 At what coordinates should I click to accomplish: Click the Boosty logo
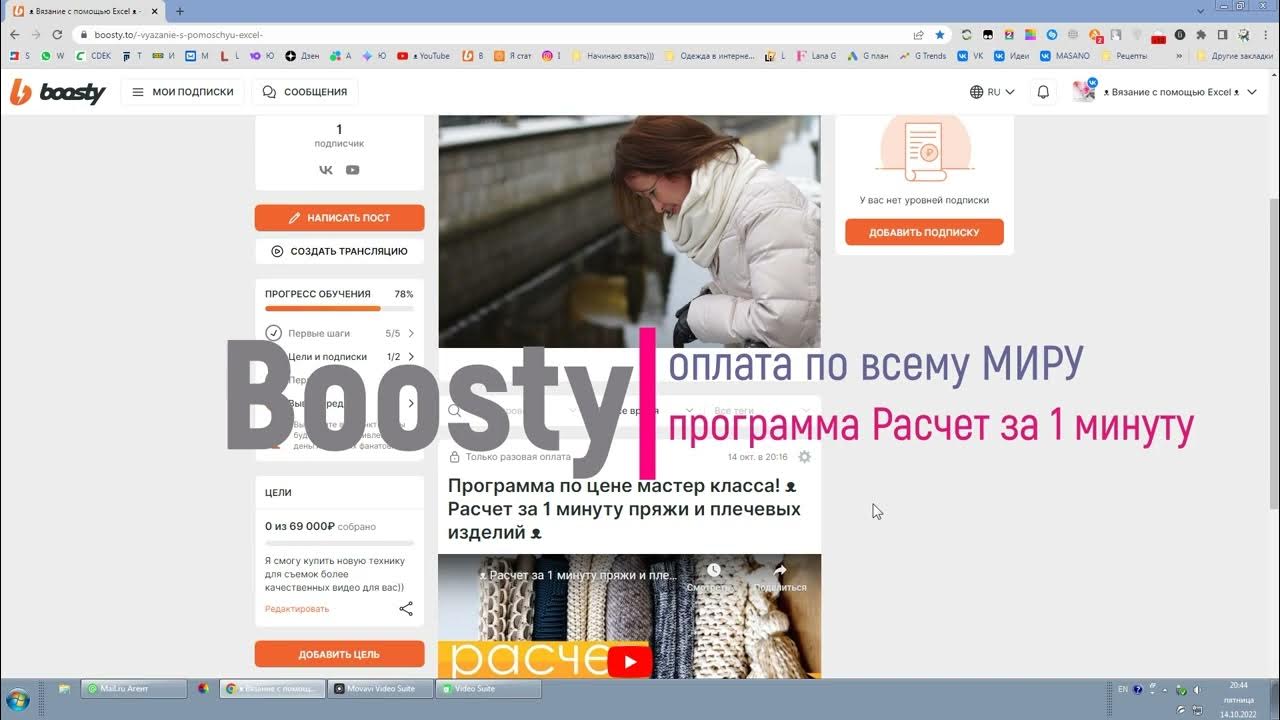click(x=57, y=92)
